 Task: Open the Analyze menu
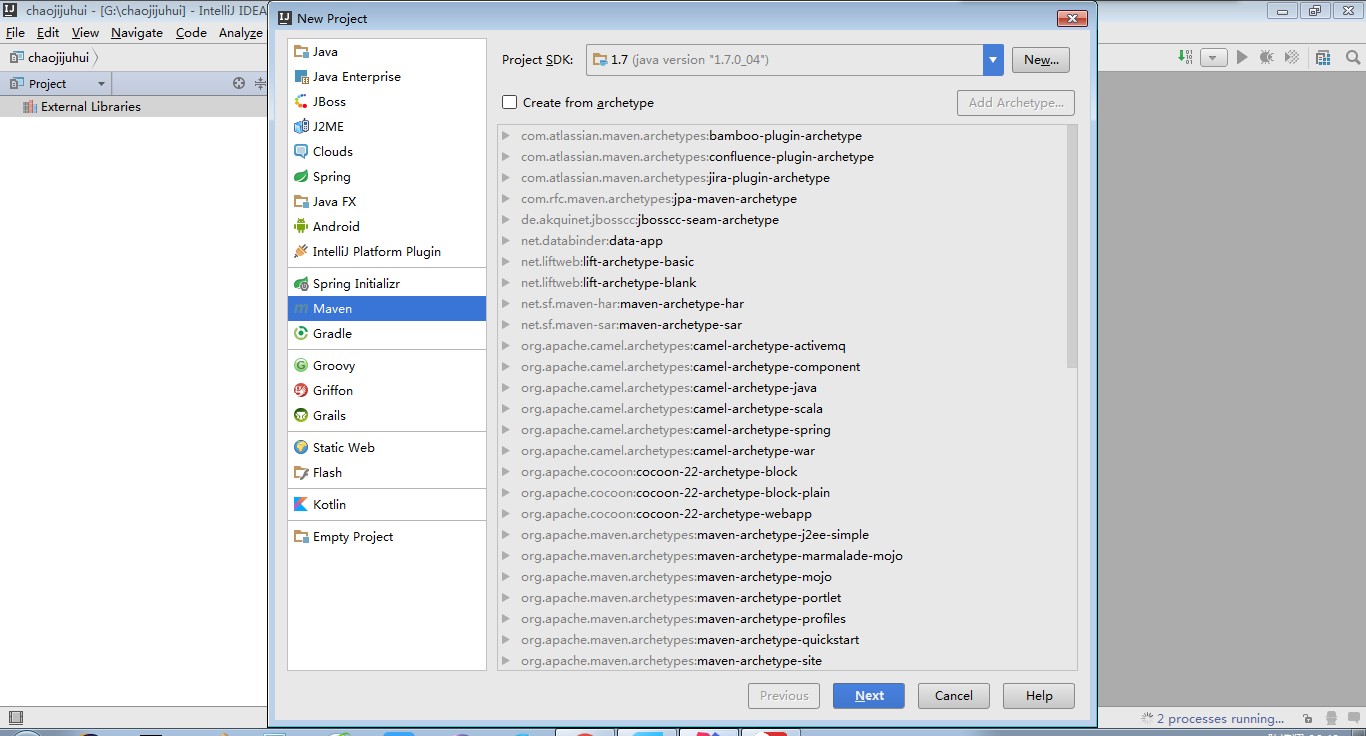pyautogui.click(x=241, y=32)
